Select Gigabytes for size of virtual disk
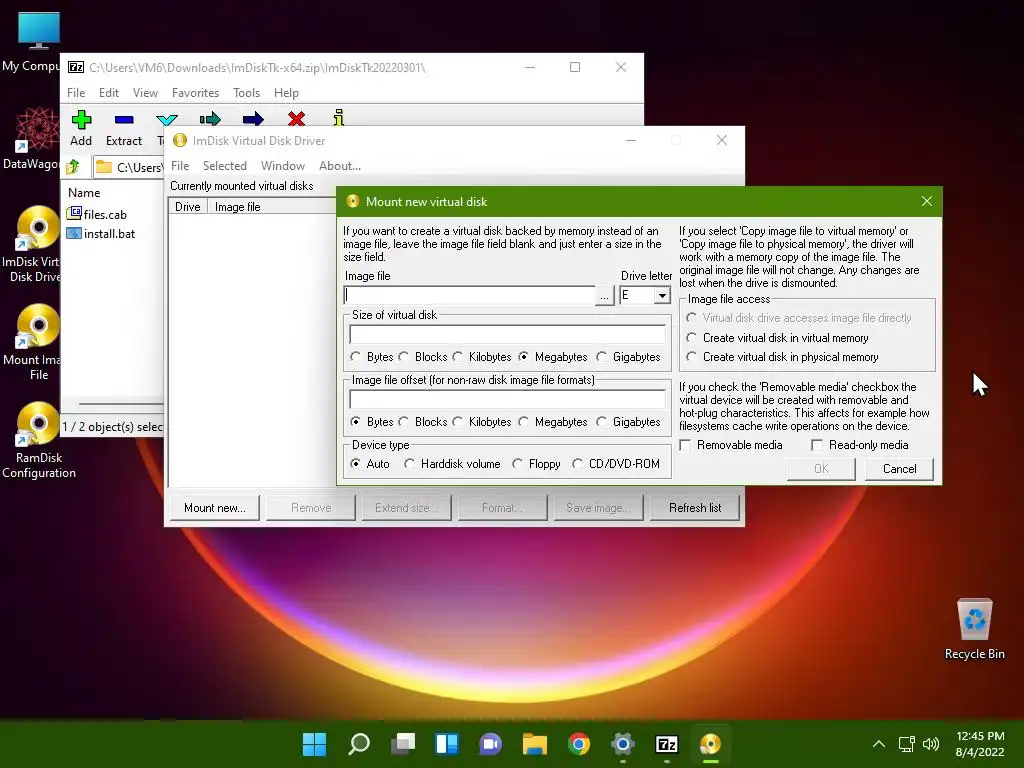The width and height of the screenshot is (1024, 768). tap(629, 357)
